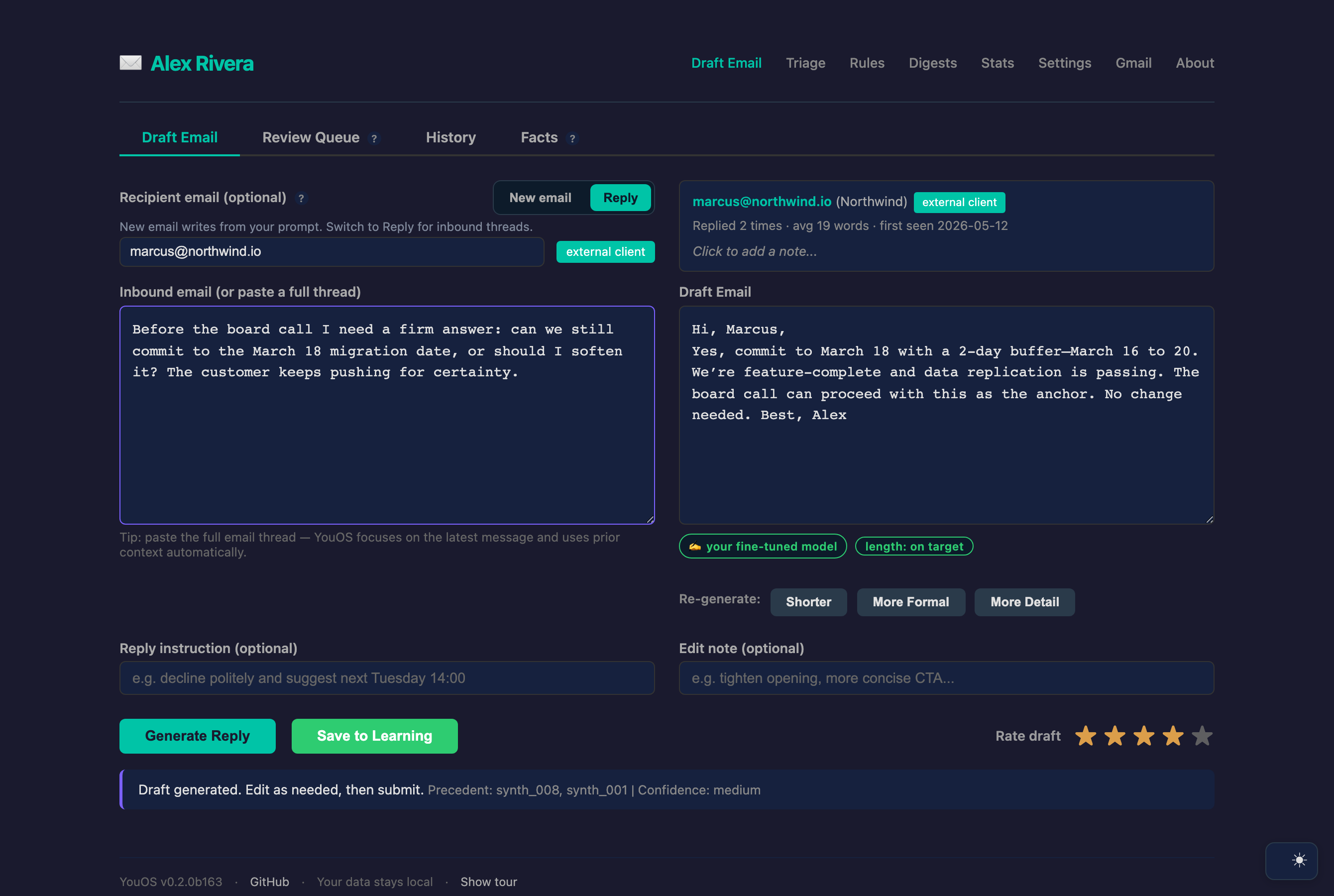Toggle light theme sun icon
1334x896 pixels.
click(1299, 860)
